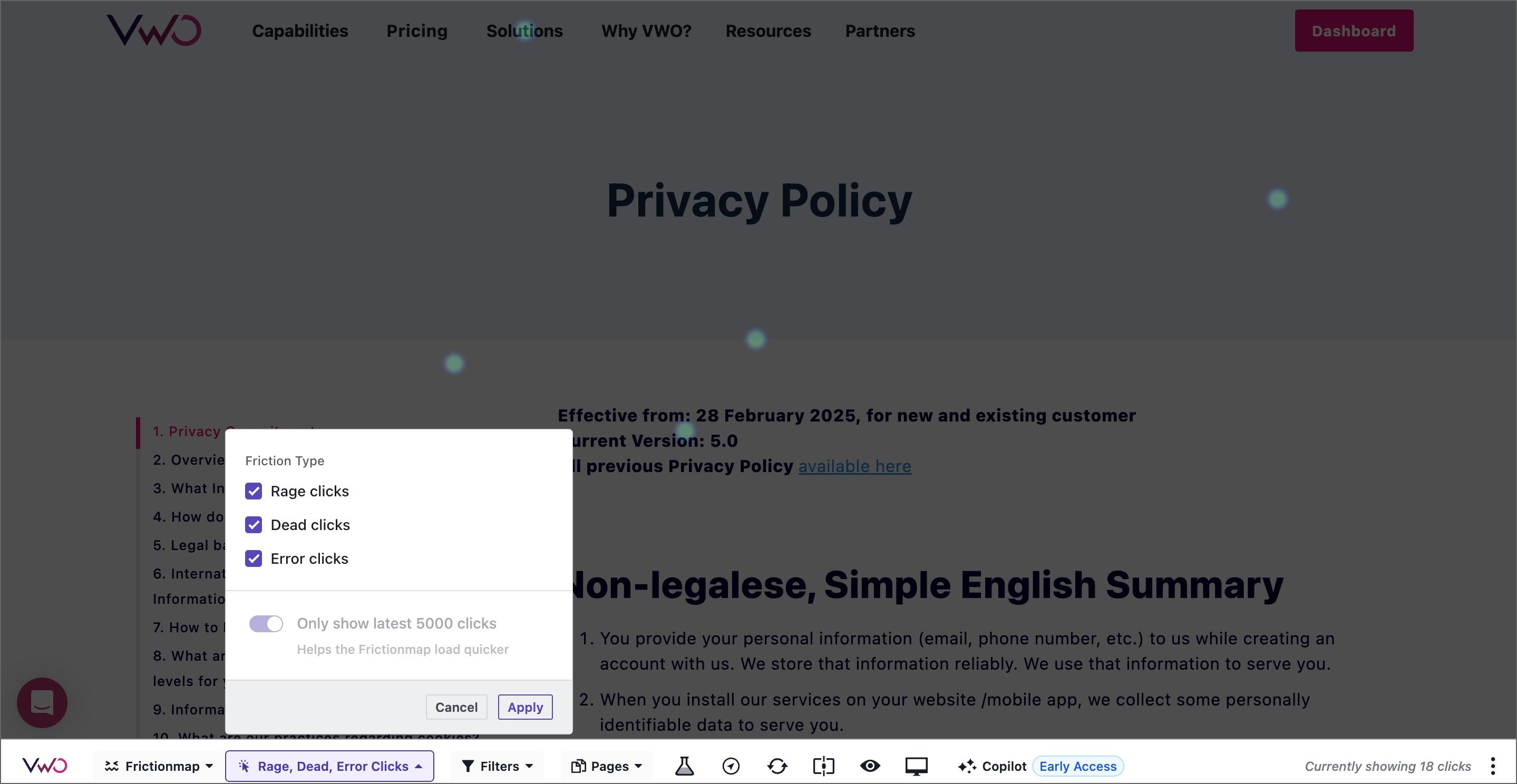Toggle off 'Only show latest 5000 clicks'

[x=266, y=623]
